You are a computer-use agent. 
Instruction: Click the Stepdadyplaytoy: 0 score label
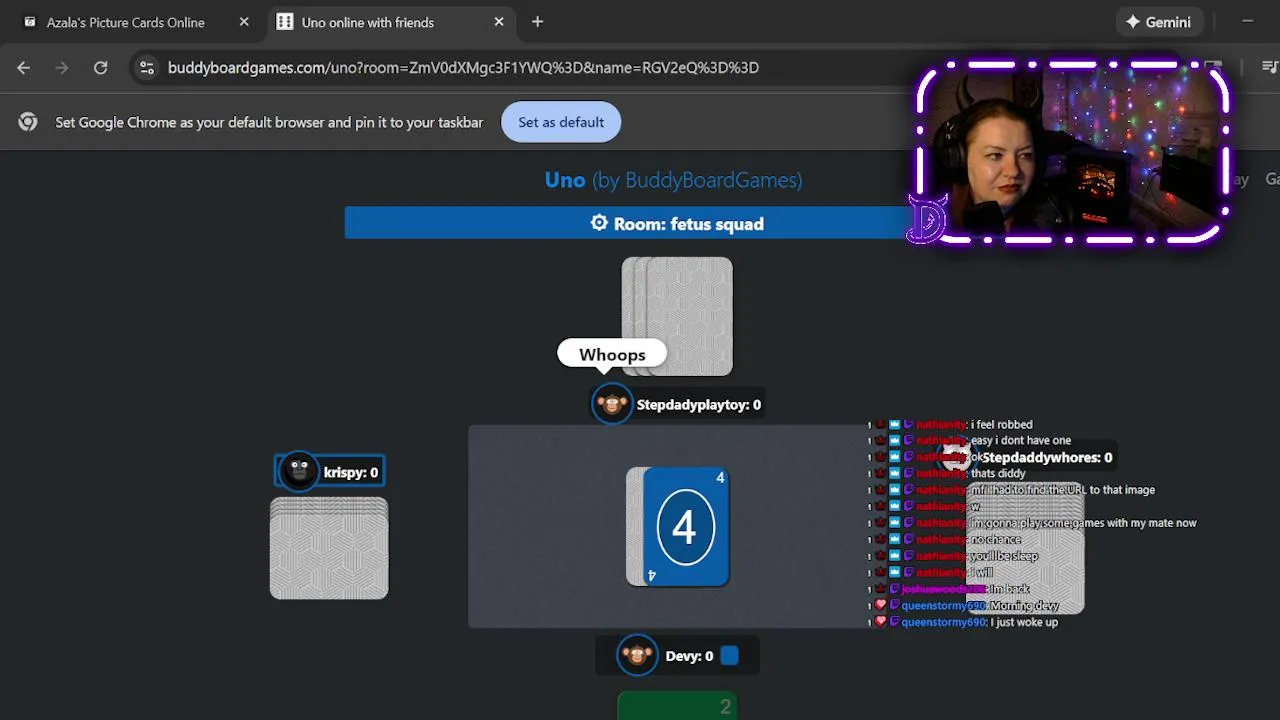tap(699, 405)
